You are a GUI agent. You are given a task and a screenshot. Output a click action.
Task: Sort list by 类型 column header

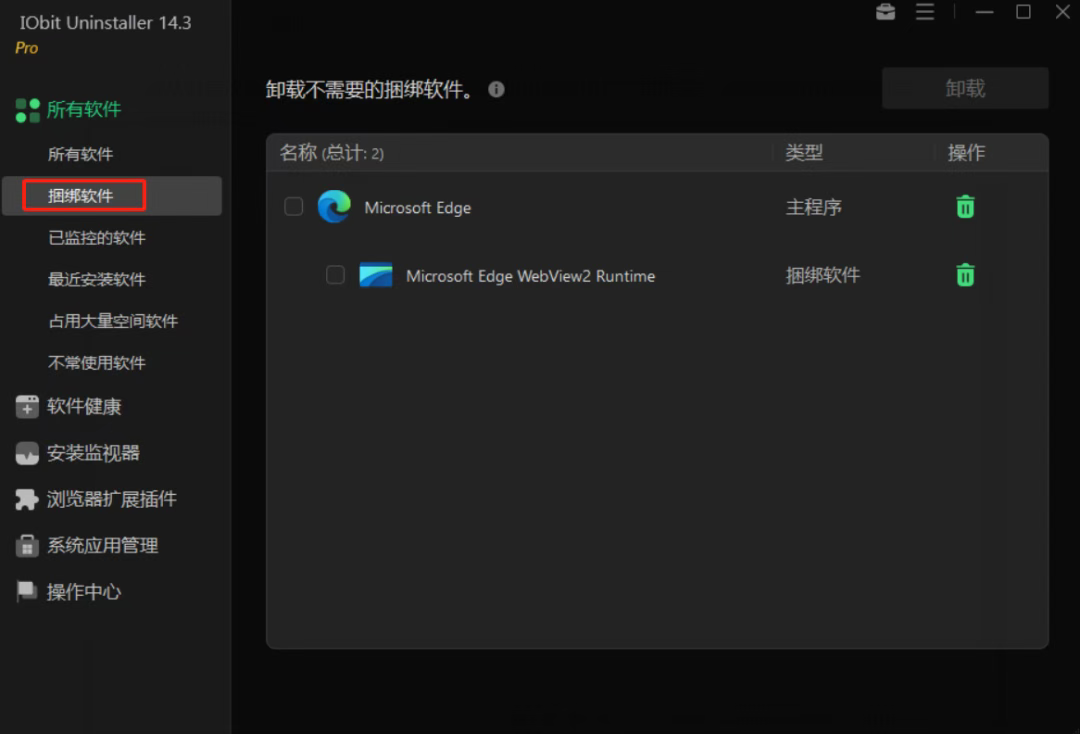click(x=804, y=153)
